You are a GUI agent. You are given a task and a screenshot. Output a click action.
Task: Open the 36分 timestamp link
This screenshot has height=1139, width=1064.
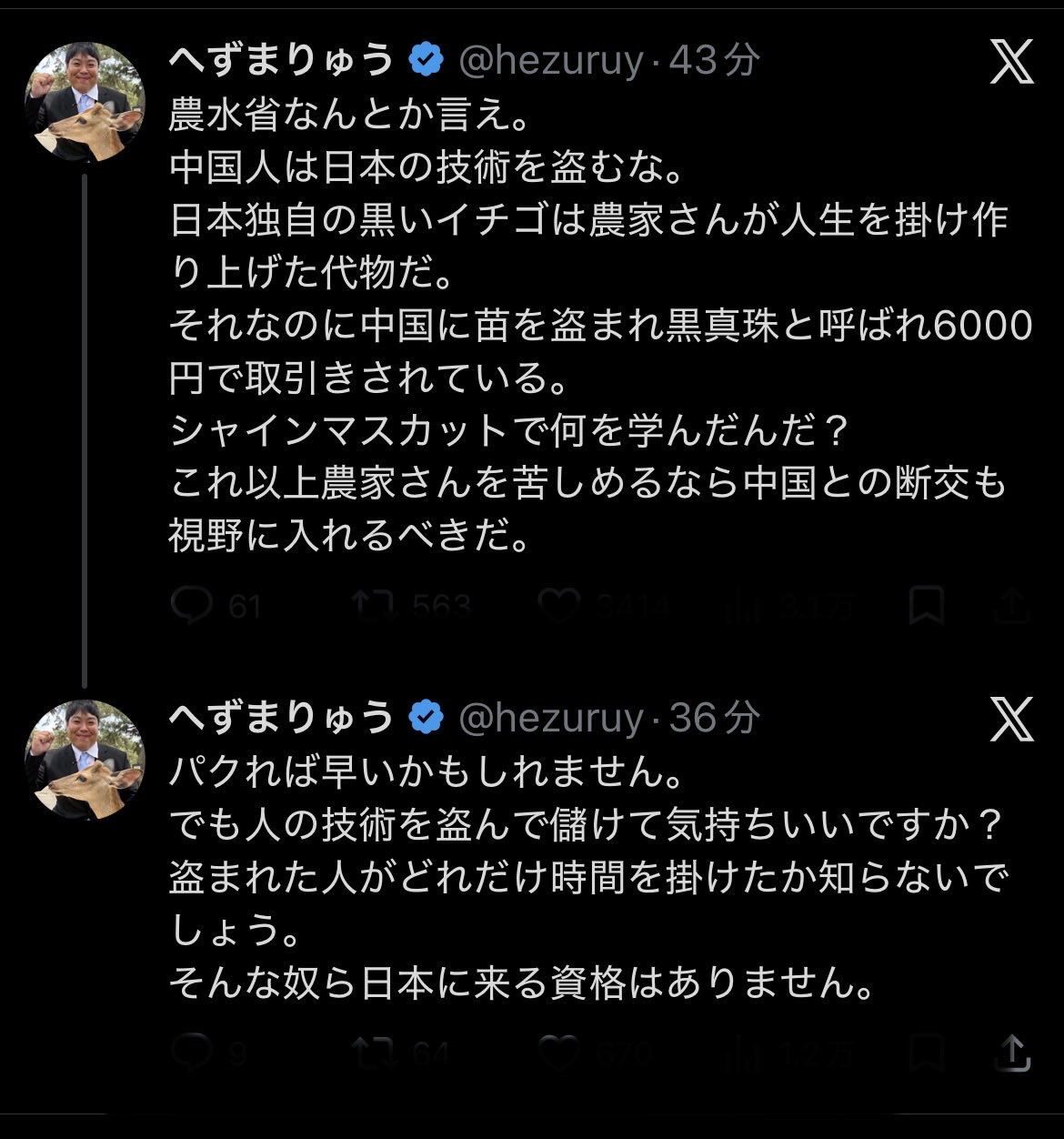coord(715,719)
